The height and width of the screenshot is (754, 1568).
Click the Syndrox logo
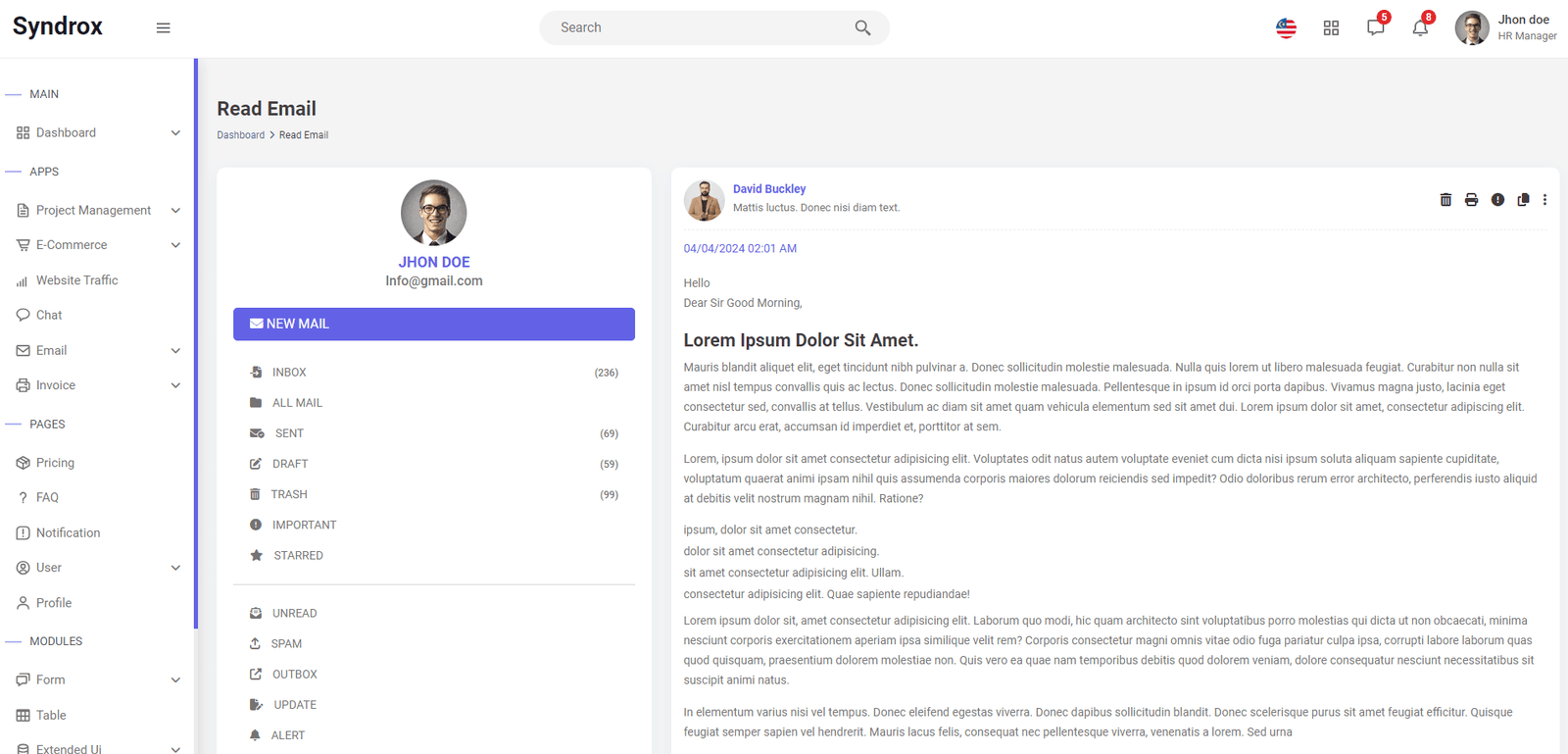[x=57, y=26]
